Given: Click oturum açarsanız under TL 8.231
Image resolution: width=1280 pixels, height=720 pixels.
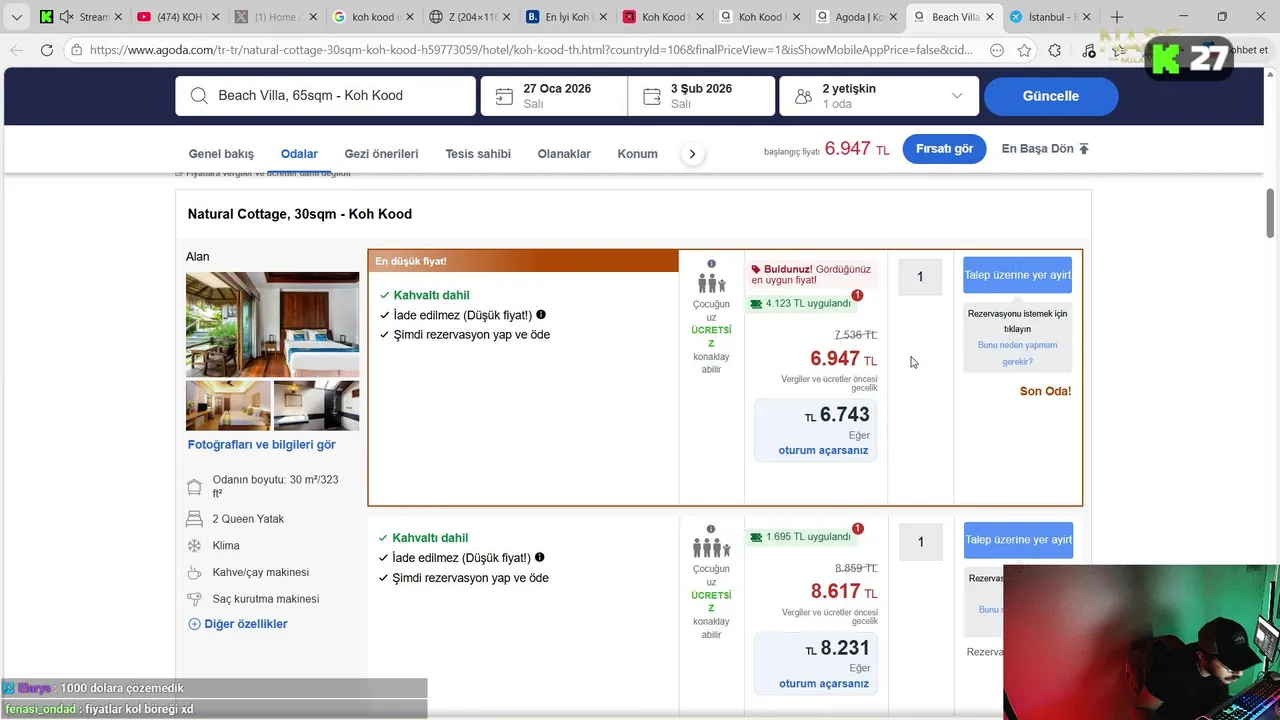Looking at the screenshot, I should [823, 684].
